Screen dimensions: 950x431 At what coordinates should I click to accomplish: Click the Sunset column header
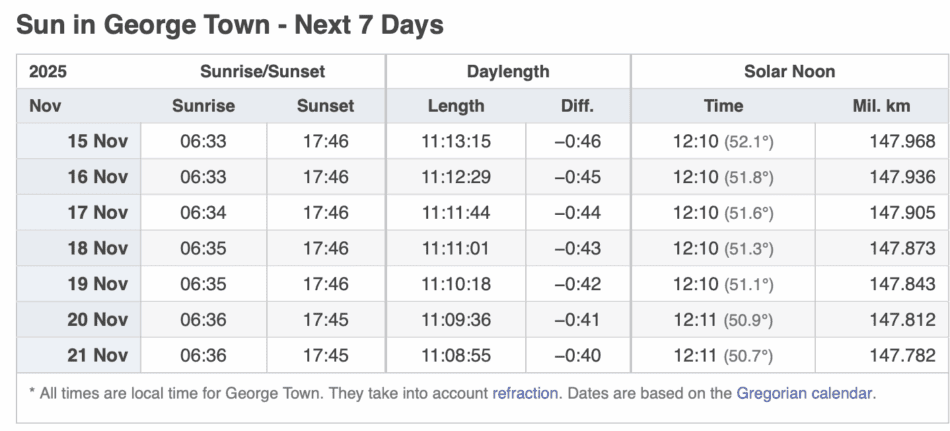(325, 106)
